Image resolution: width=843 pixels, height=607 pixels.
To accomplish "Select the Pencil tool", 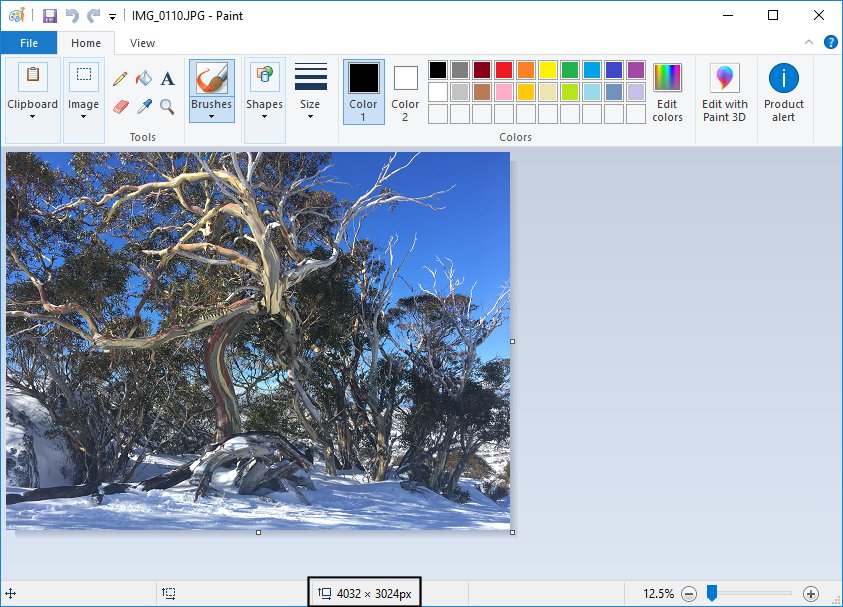I will click(x=121, y=78).
